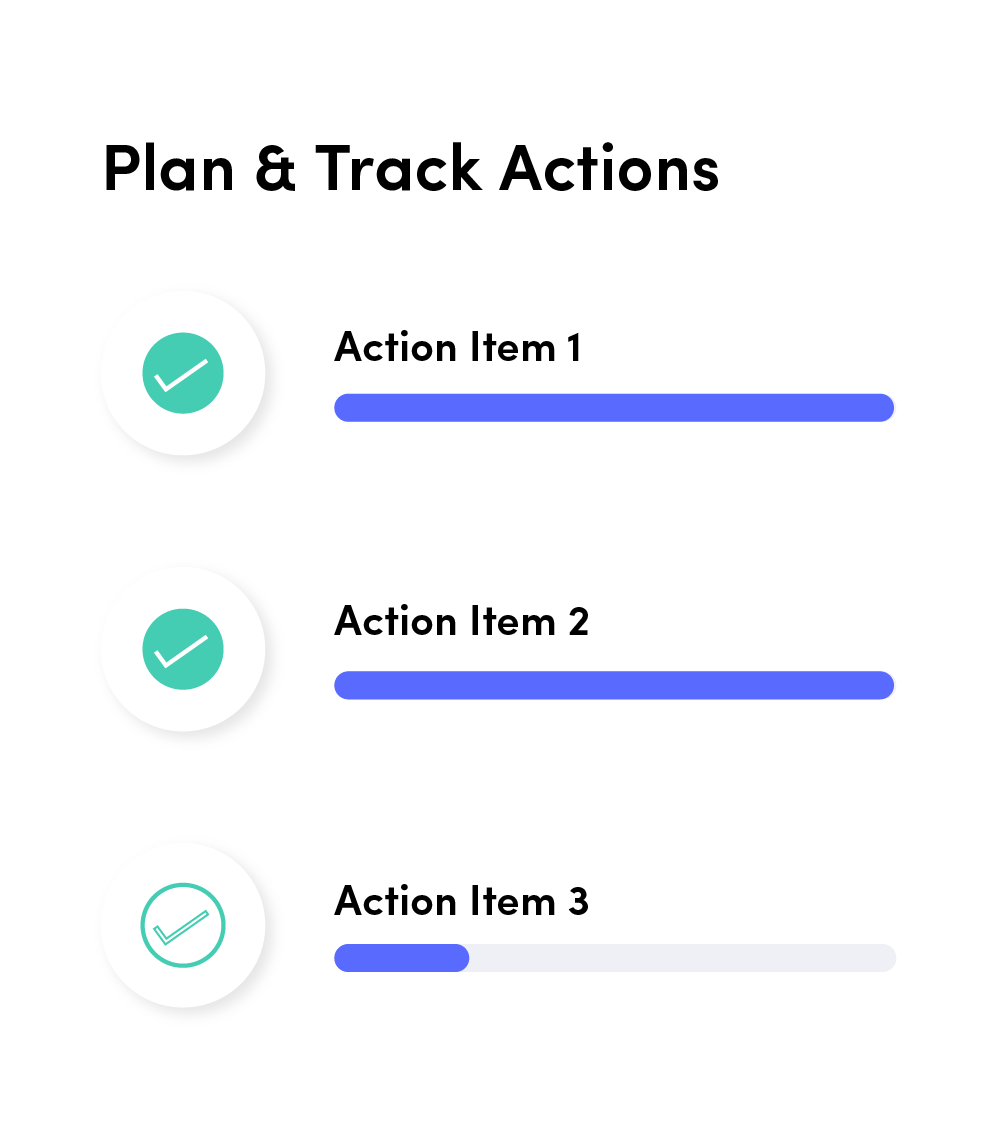The height and width of the screenshot is (1142, 997).
Task: Click the word "Track" in the heading
Action: (x=397, y=168)
